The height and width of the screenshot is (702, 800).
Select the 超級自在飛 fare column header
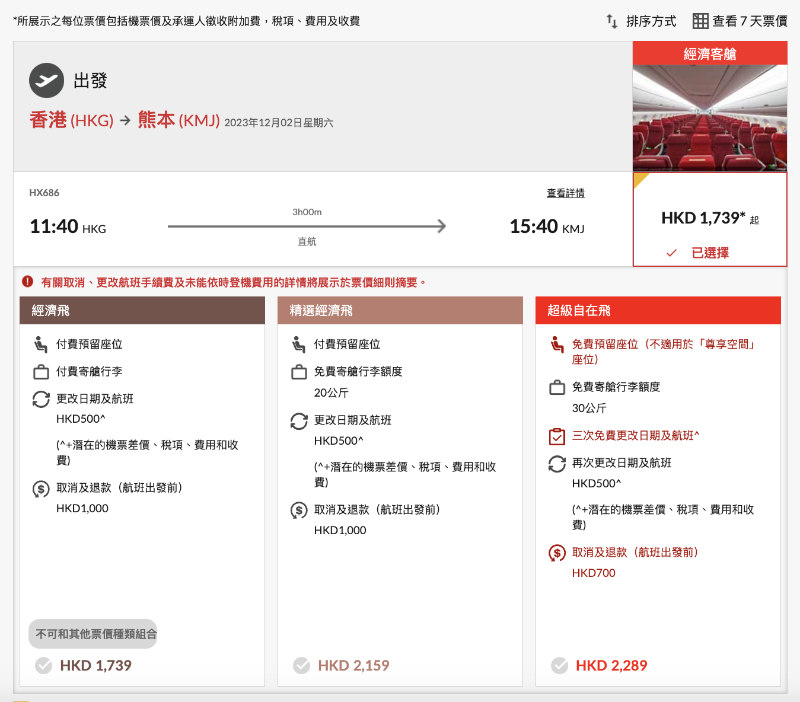(658, 310)
